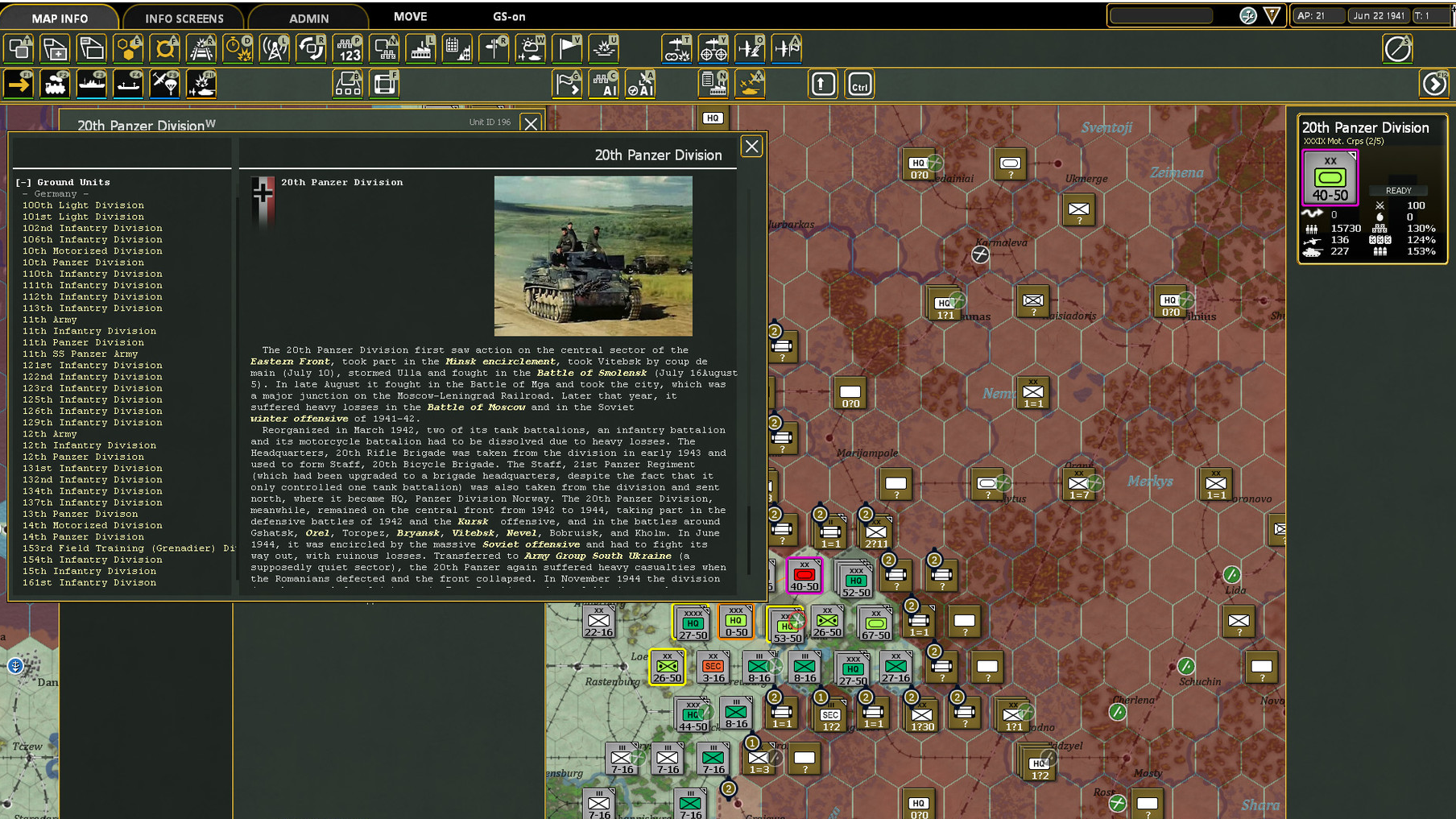The image size is (1456, 819).
Task: Click the Shift arrow key icon
Action: [823, 84]
